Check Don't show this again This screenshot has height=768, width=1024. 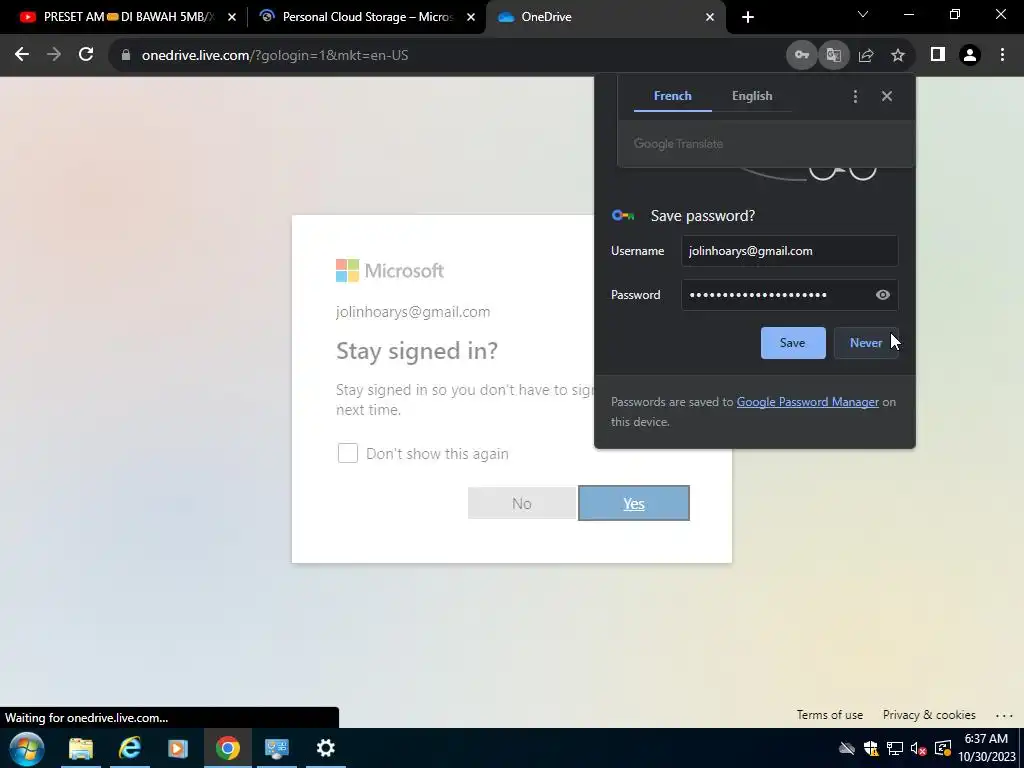347,453
